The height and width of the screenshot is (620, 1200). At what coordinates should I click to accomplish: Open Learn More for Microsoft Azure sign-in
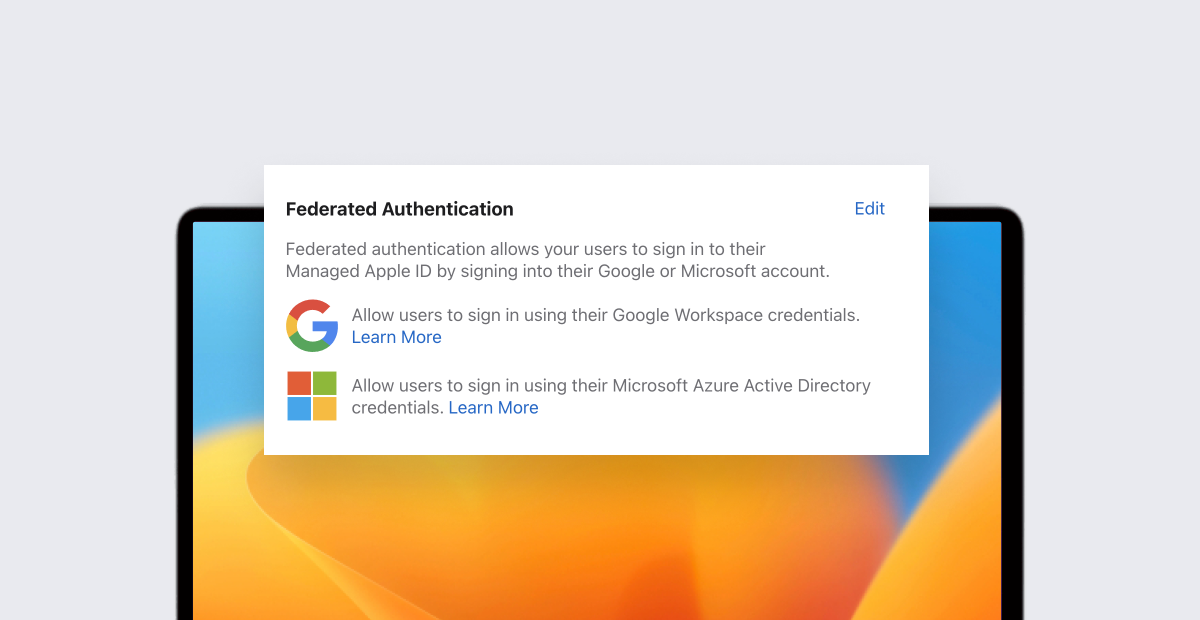pos(493,407)
